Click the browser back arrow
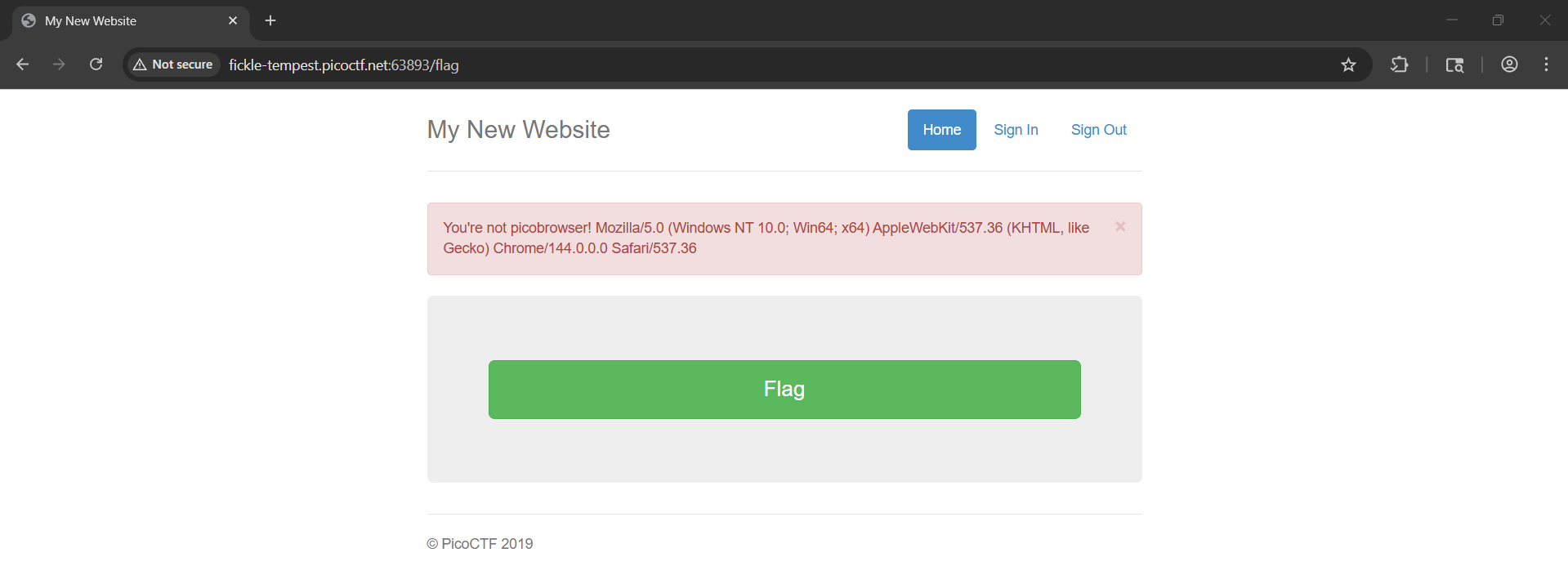This screenshot has height=566, width=1568. 23,65
